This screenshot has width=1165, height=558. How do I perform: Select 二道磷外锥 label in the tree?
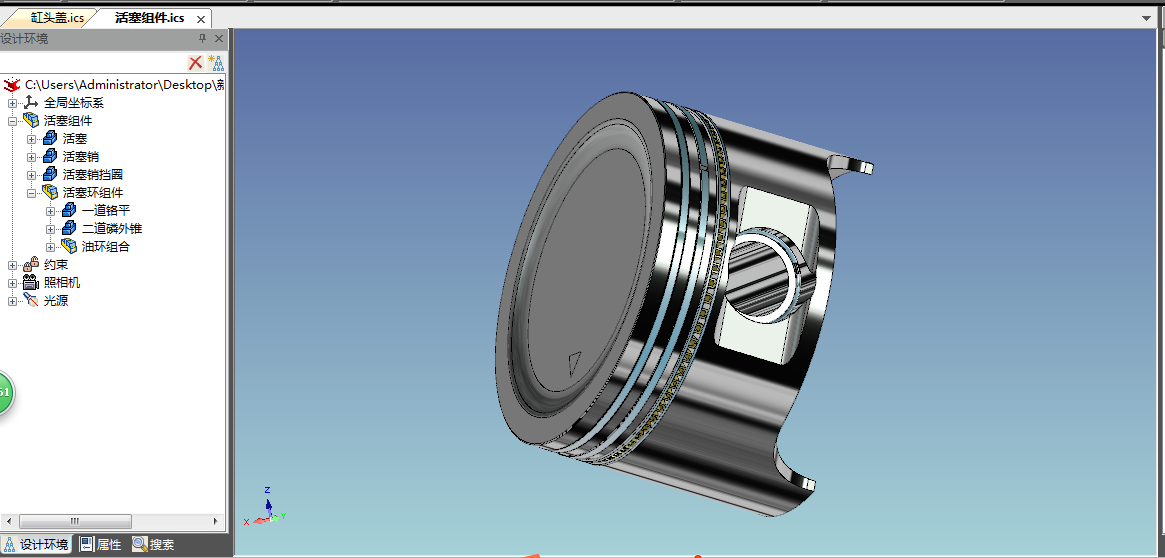[111, 228]
